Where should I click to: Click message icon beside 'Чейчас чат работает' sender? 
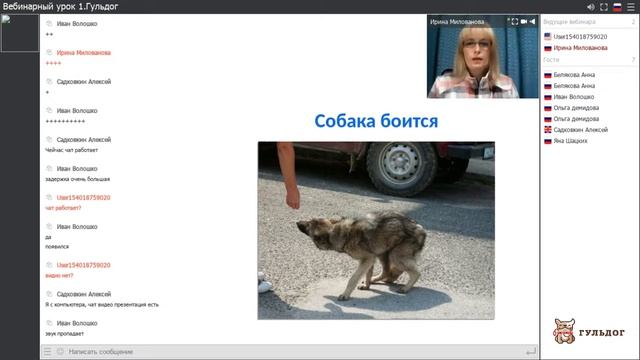coord(49,140)
